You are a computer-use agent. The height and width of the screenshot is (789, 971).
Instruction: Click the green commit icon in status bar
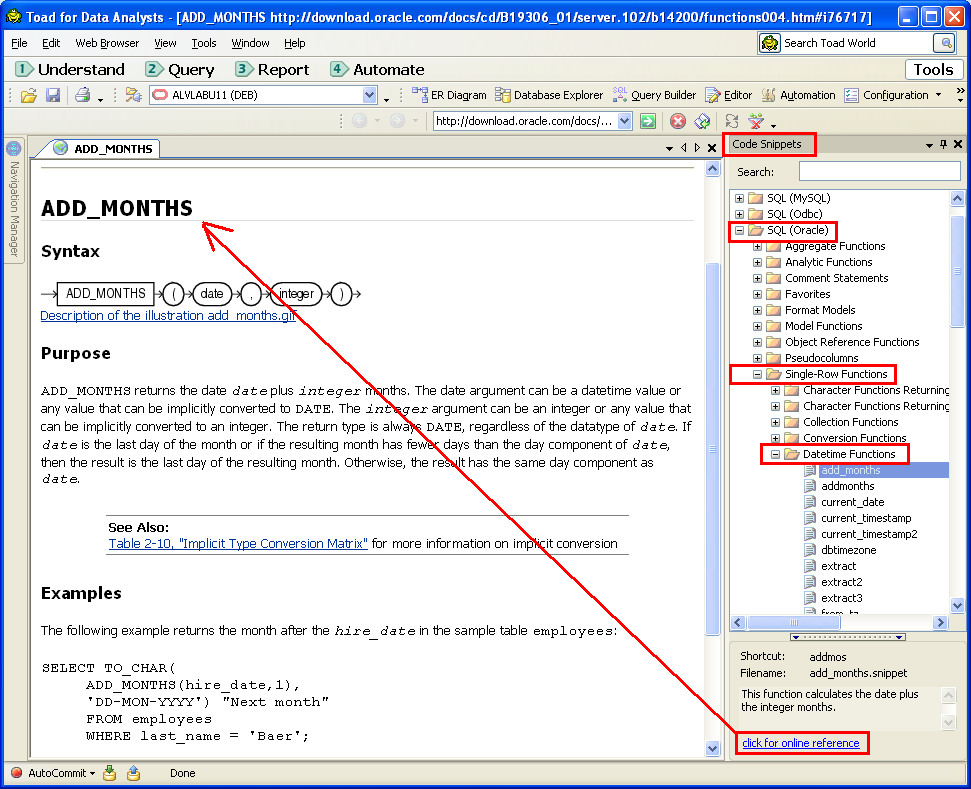(110, 773)
